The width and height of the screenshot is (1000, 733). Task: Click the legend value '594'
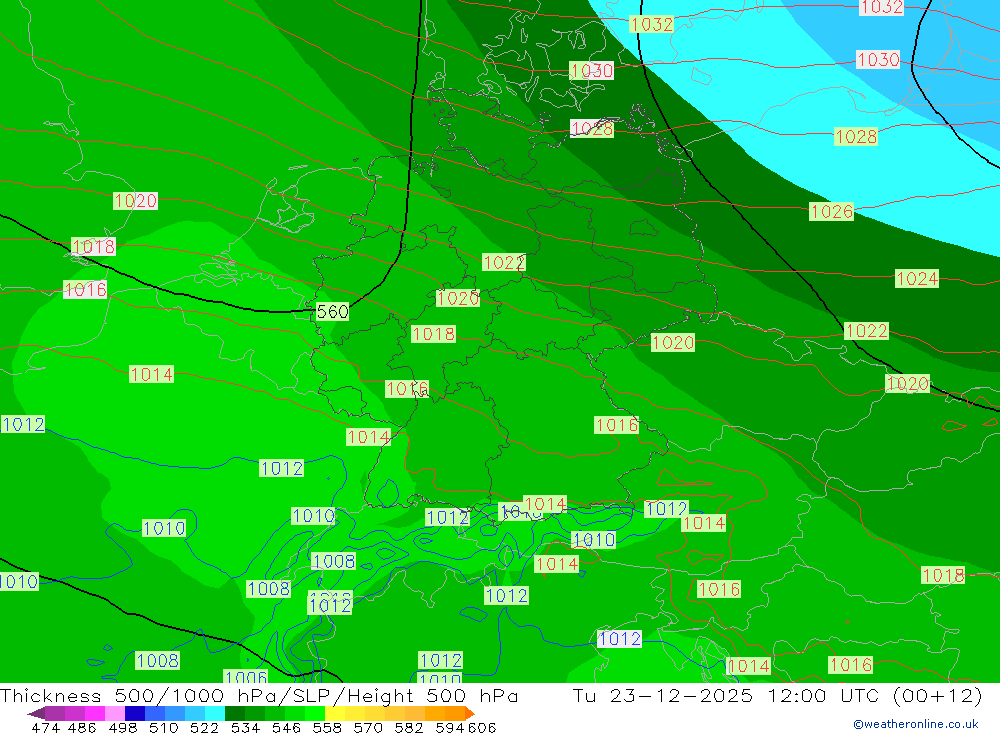click(x=450, y=727)
